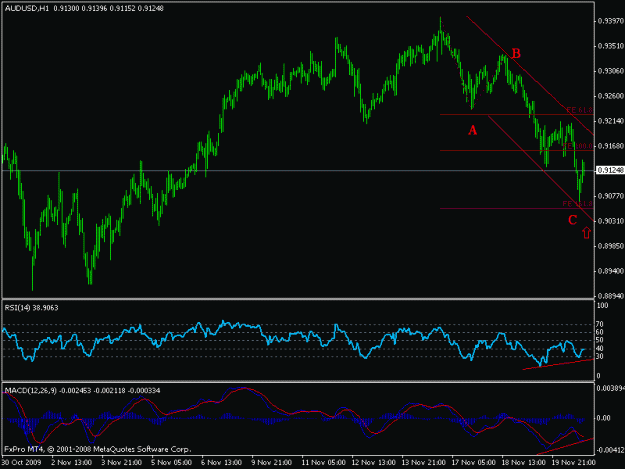The image size is (625, 469).
Task: Click the 0.89400 price axis label
Action: click(611, 271)
